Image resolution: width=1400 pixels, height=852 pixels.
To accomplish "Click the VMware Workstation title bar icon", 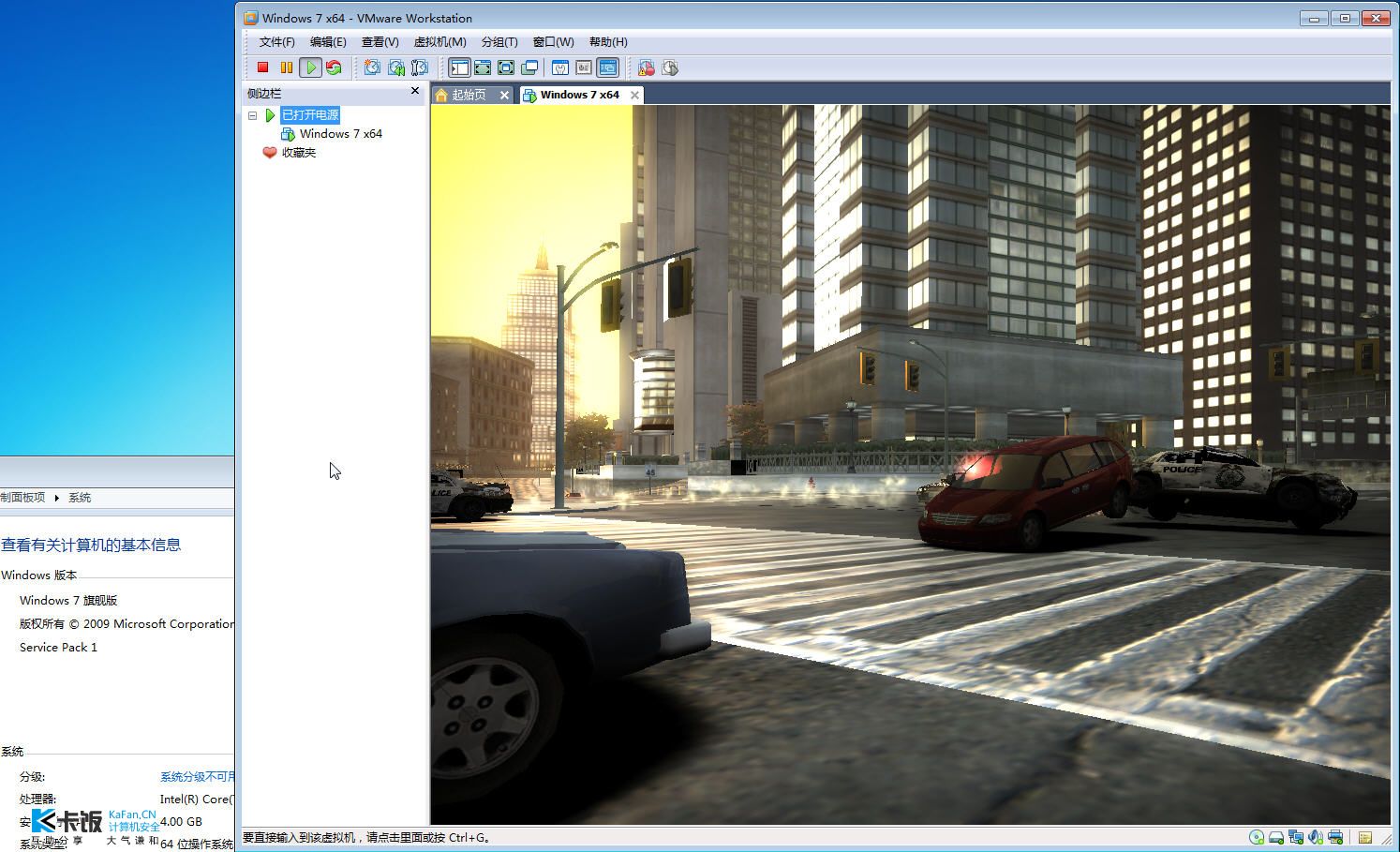I will click(251, 18).
